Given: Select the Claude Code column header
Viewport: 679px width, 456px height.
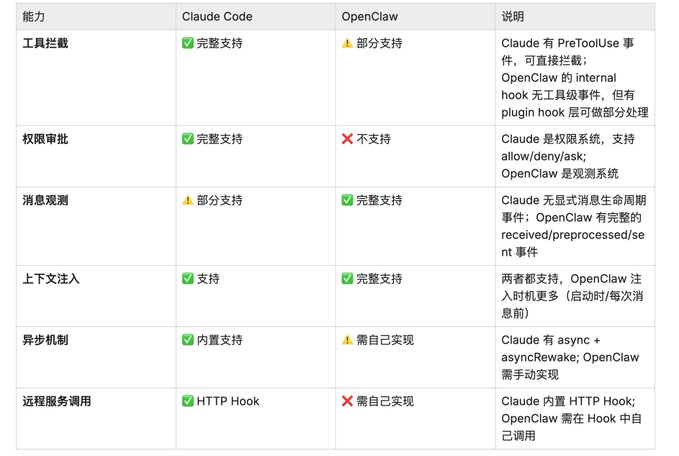Looking at the screenshot, I should [217, 16].
